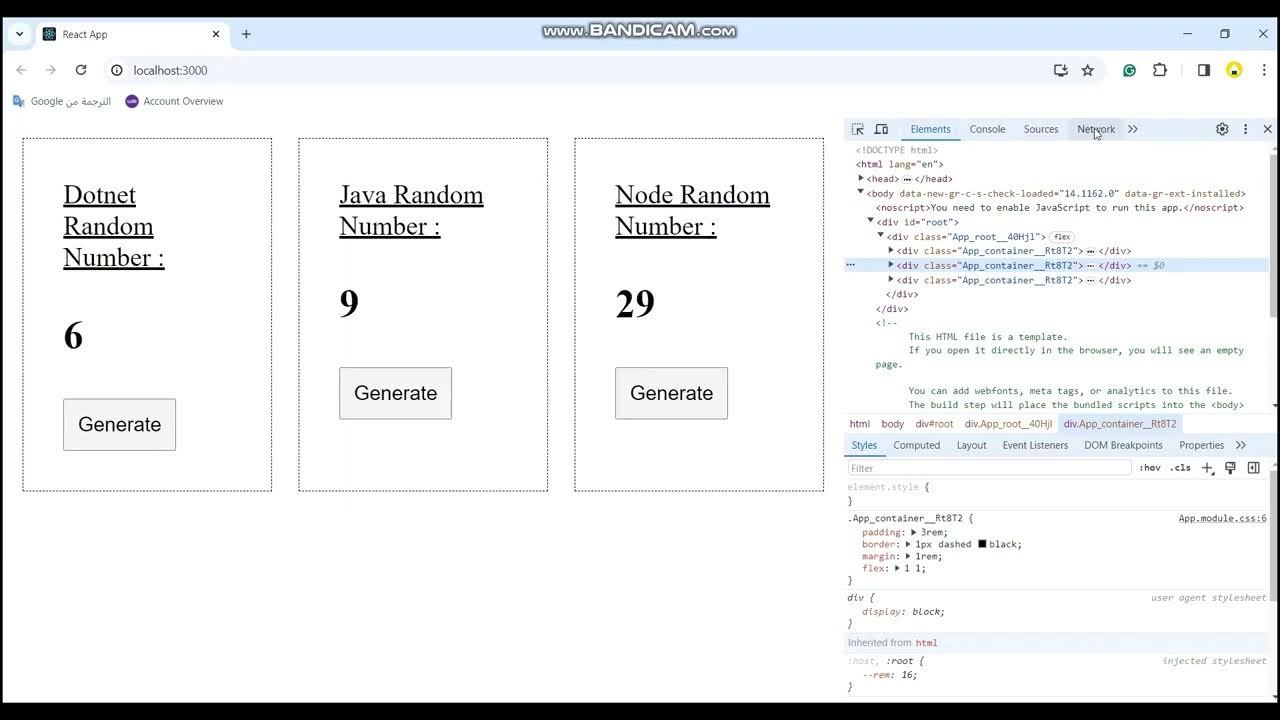The image size is (1280, 720).
Task: Open the DOM Breakpoints tab
Action: tap(1123, 445)
